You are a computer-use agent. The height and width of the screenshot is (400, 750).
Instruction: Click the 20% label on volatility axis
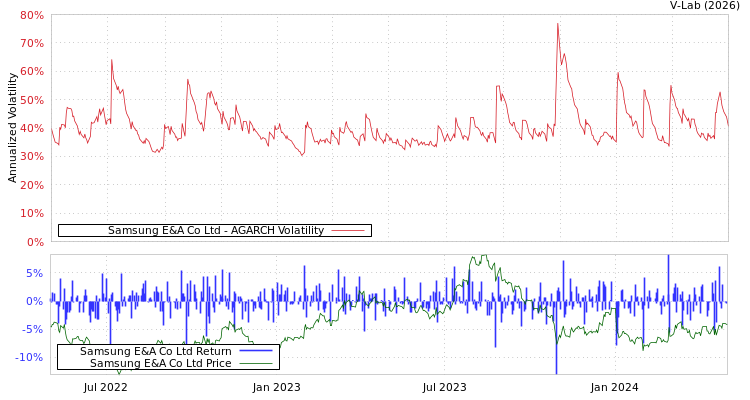[31, 185]
